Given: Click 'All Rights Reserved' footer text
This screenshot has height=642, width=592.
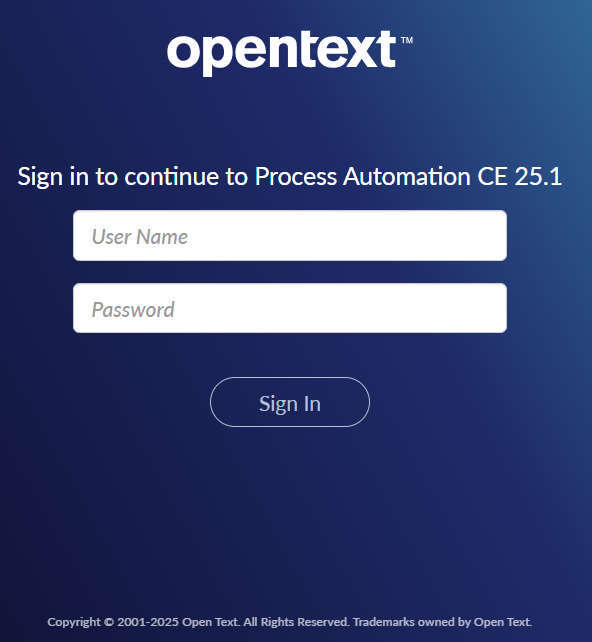Looking at the screenshot, I should point(296,622).
